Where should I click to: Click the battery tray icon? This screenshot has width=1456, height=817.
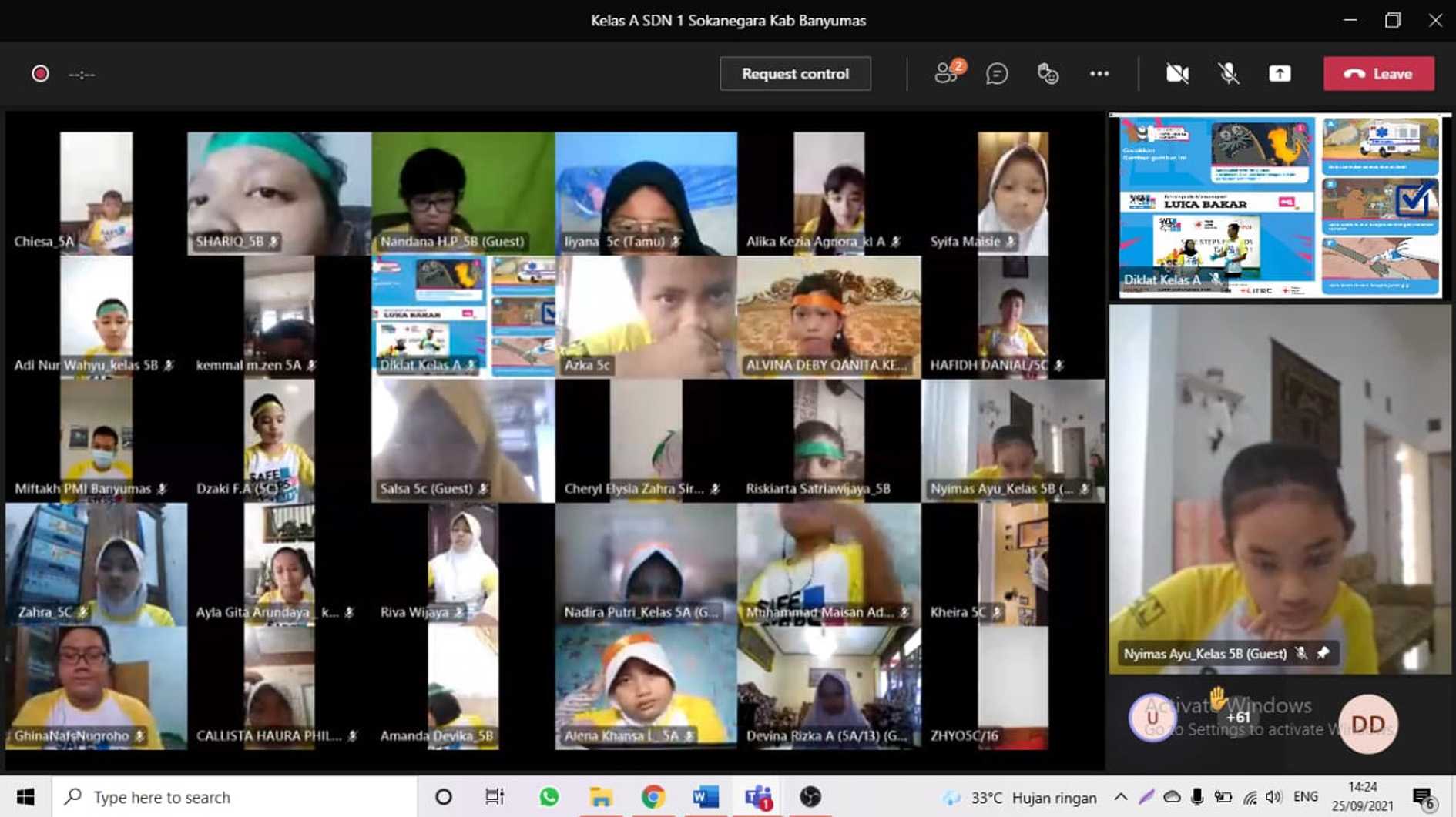click(1223, 797)
